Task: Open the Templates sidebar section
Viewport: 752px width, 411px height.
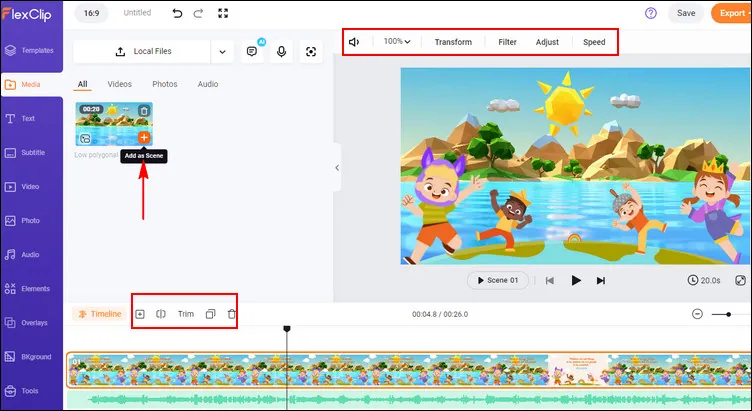Action: (31, 50)
